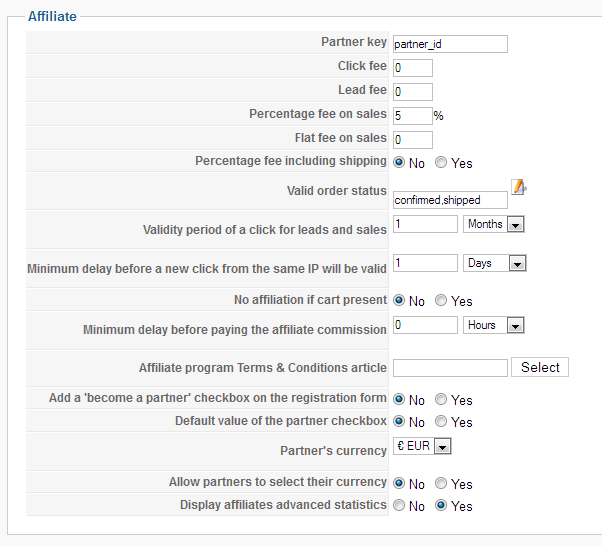Choose Yes for Allow partners to select currency
This screenshot has height=546, width=602.
[x=441, y=484]
